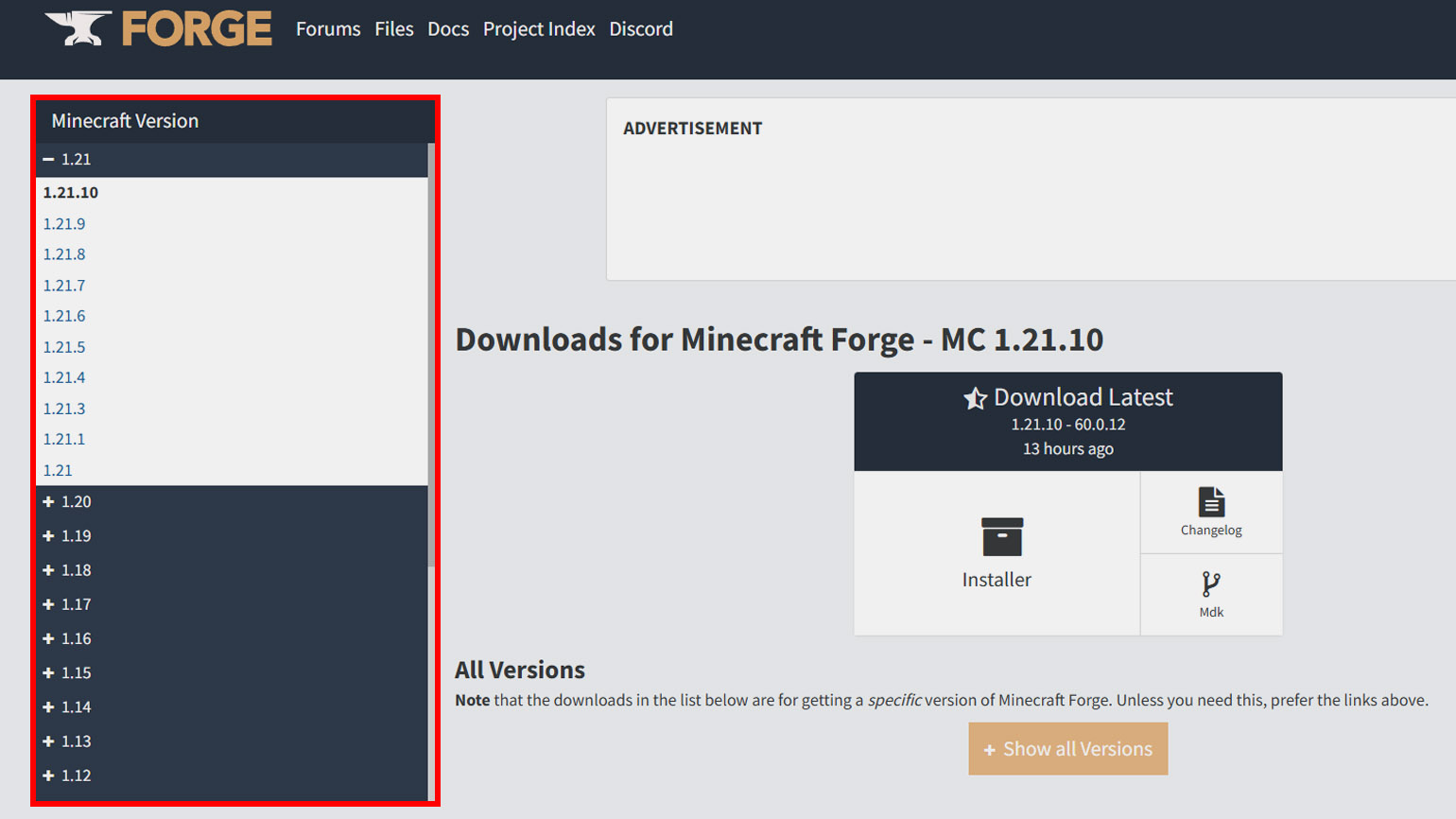
Task: Open the Changelog document icon
Action: [1211, 501]
